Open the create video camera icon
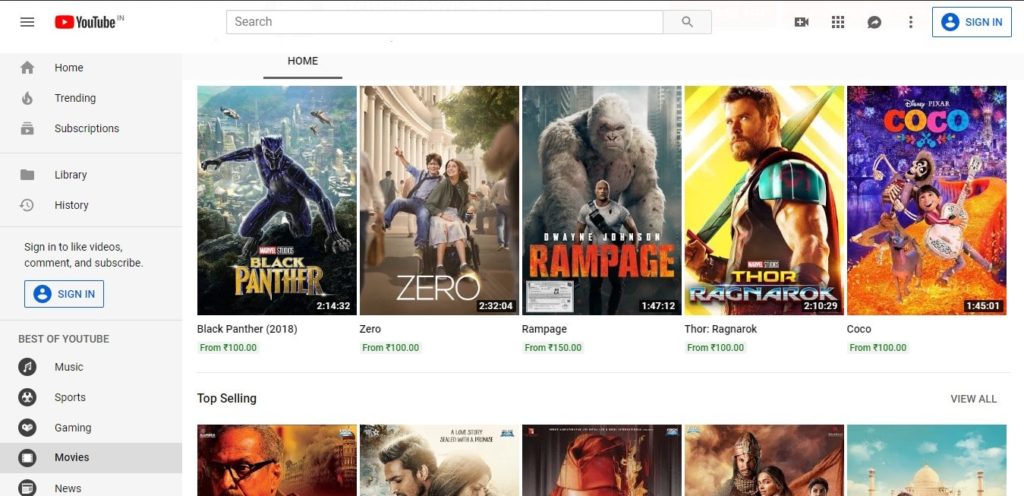Viewport: 1024px width, 496px height. [x=801, y=22]
